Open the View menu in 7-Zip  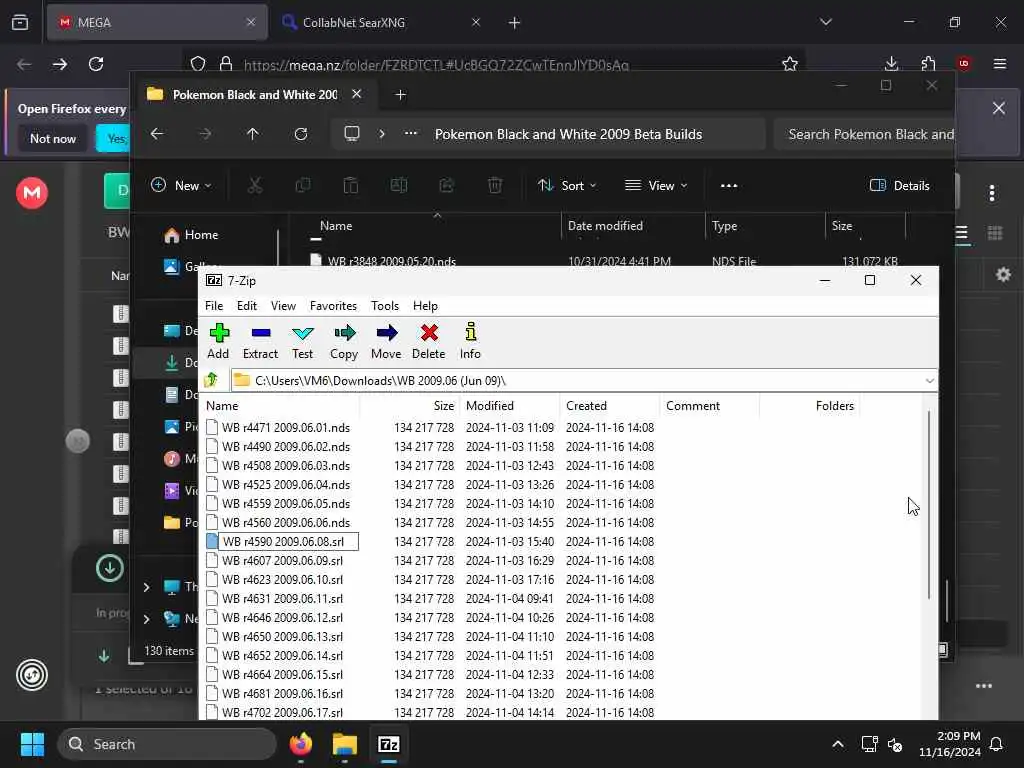pyautogui.click(x=283, y=306)
